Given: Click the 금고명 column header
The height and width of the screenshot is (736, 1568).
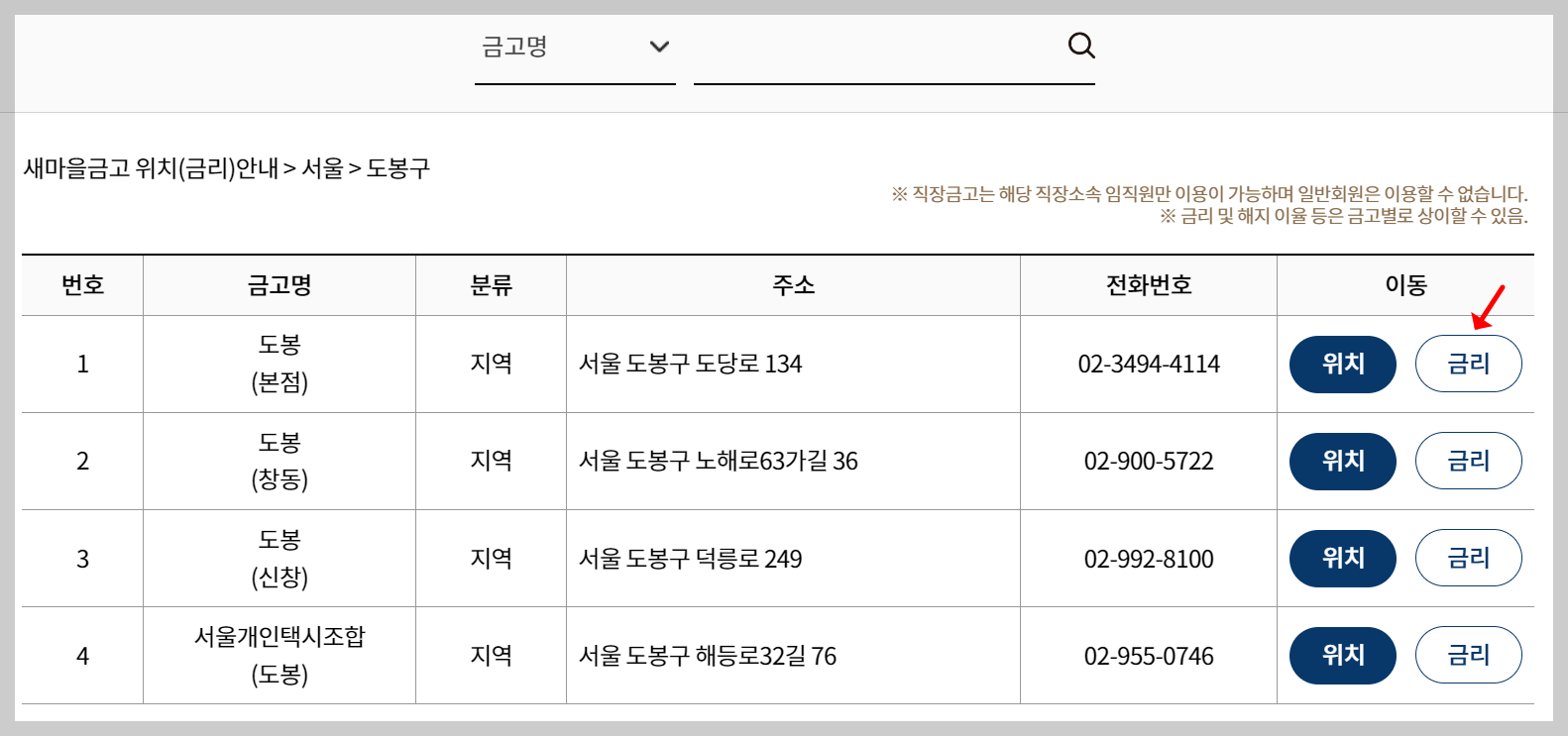Looking at the screenshot, I should tap(279, 285).
